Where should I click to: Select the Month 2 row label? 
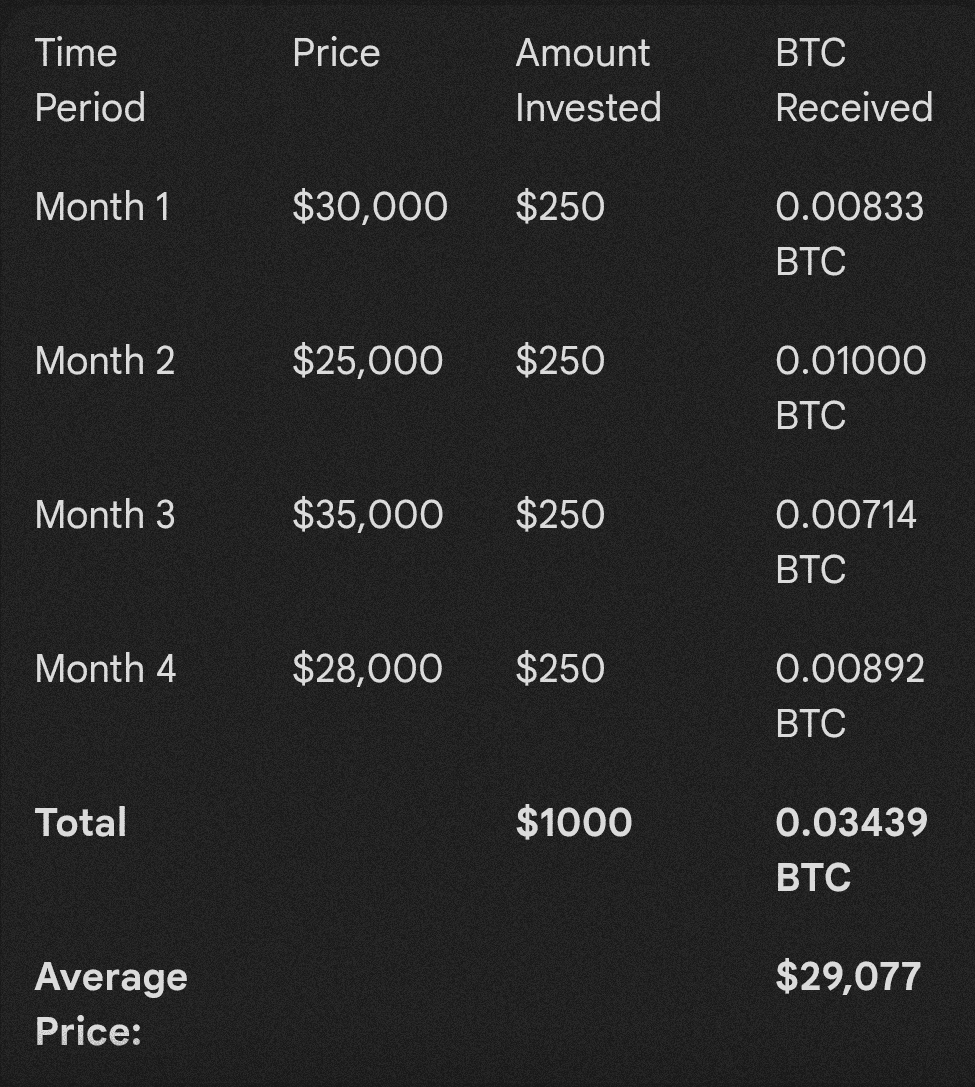(104, 361)
